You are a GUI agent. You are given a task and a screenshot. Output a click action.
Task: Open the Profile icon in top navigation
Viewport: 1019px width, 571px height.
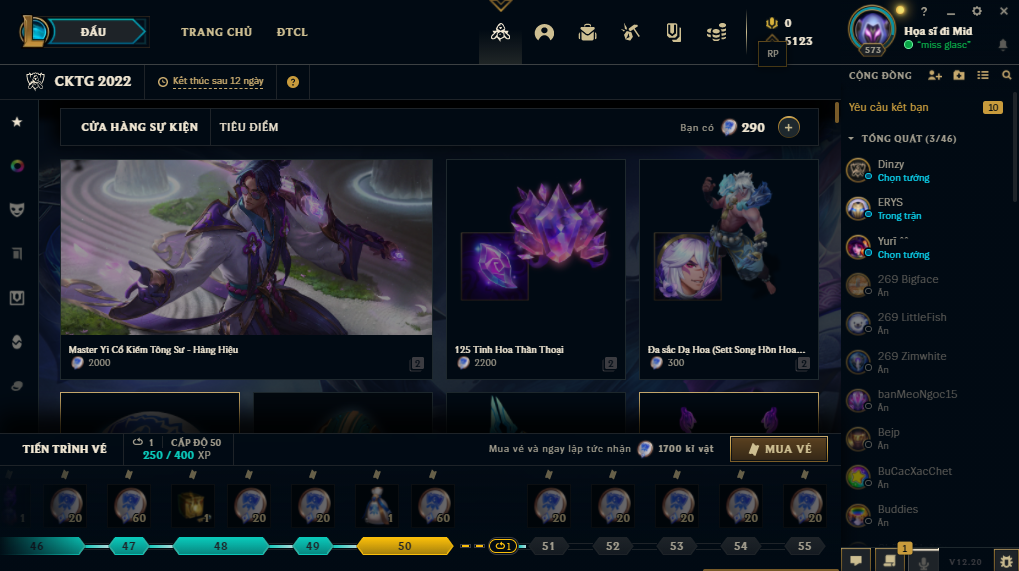click(544, 32)
